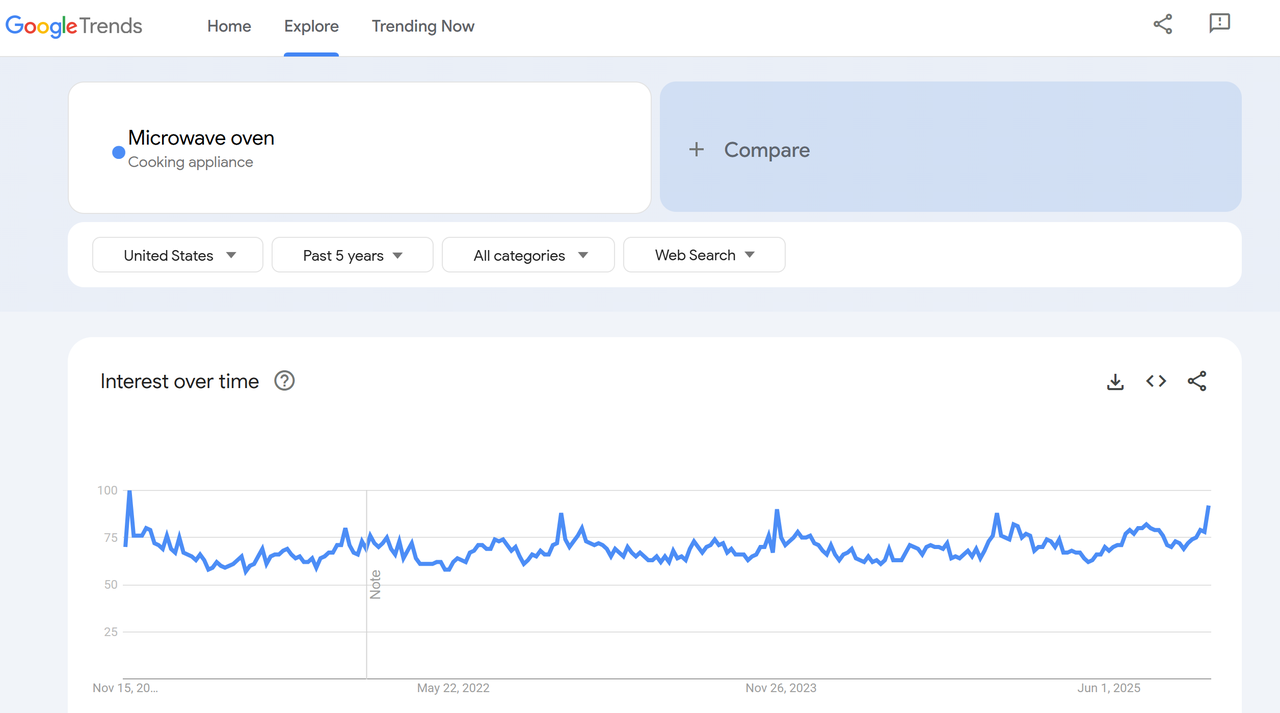Click the Google Trends logo
Viewport: 1280px width, 713px height.
73,26
